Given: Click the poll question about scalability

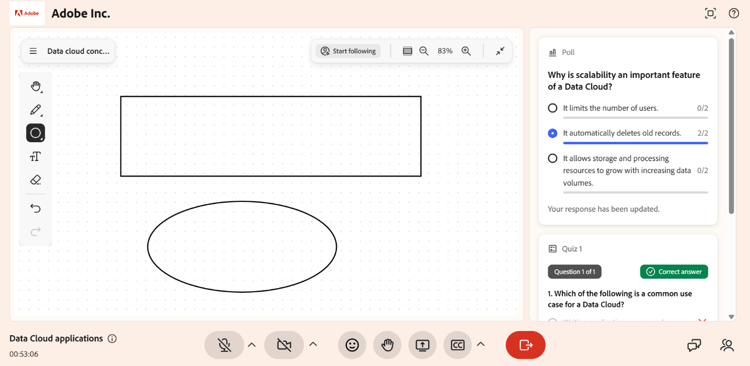Looking at the screenshot, I should pyautogui.click(x=624, y=81).
